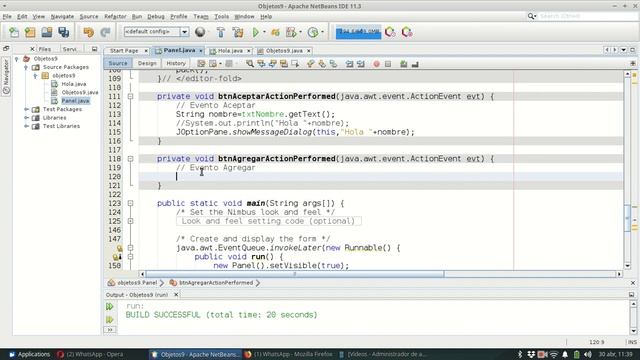Image resolution: width=640 pixels, height=360 pixels.
Task: Open the File menu
Action: coord(7,17)
